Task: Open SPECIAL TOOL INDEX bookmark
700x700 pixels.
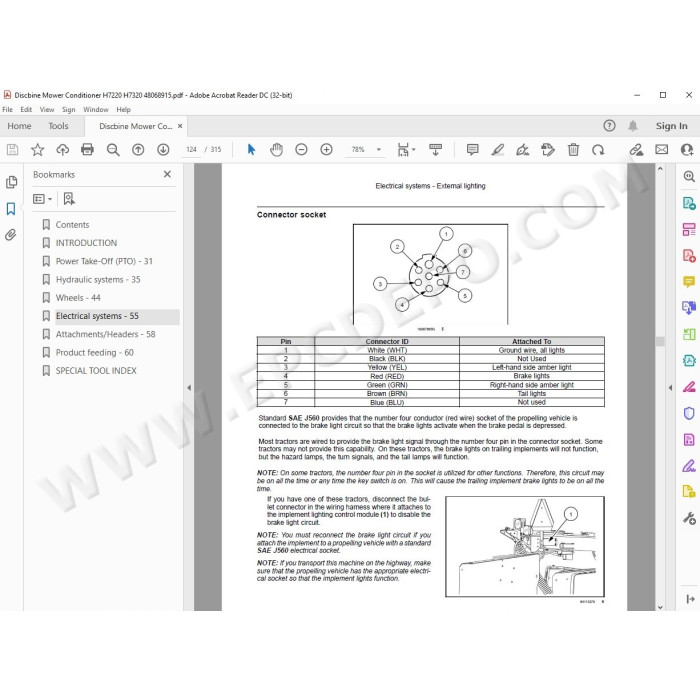Action: (x=96, y=371)
